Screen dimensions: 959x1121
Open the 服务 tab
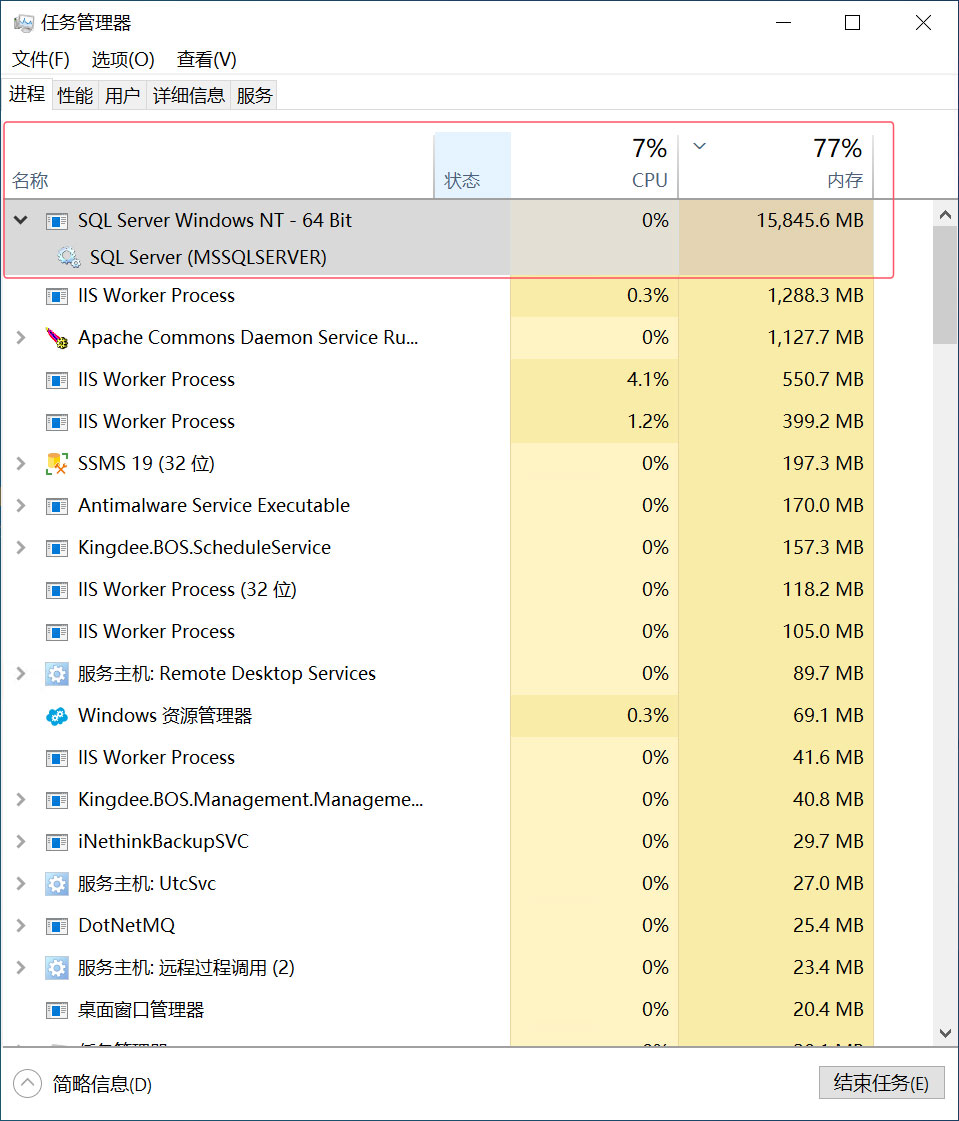tap(255, 95)
